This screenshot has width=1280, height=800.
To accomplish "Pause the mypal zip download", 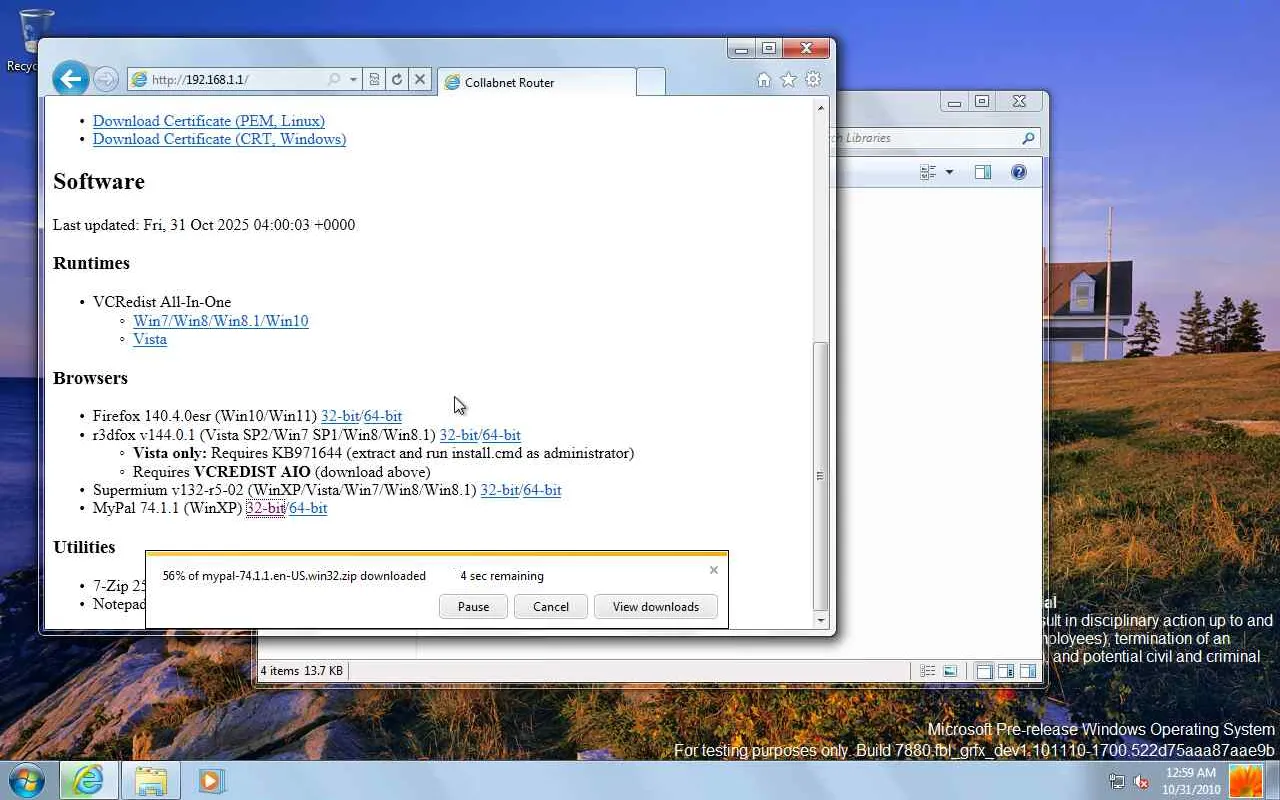I will coord(473,607).
